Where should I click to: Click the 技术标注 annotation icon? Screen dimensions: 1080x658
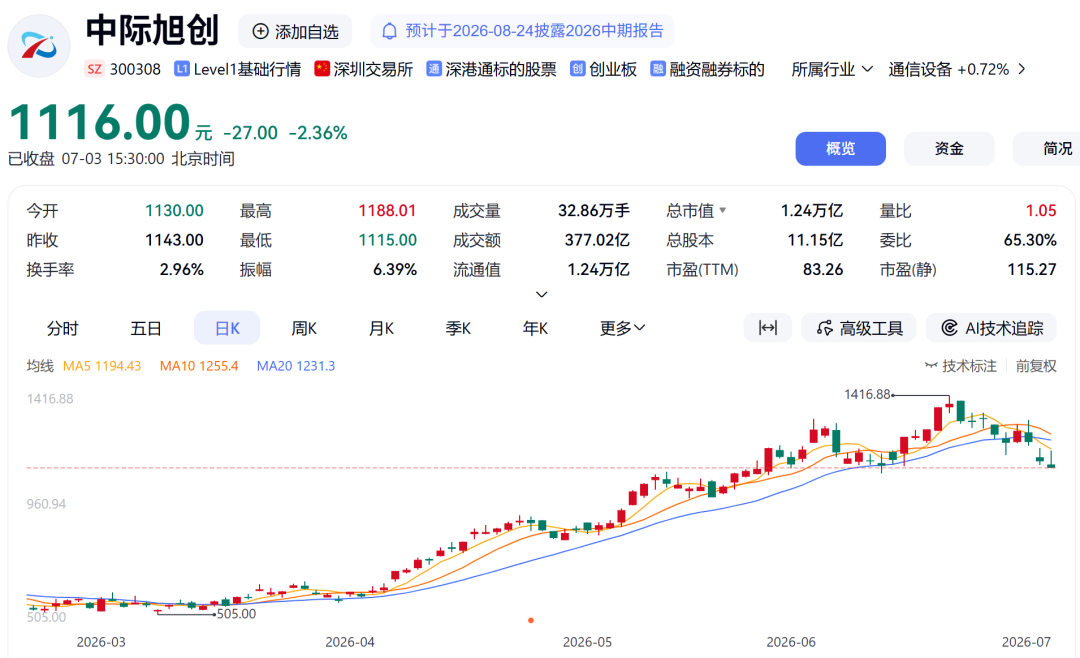tap(931, 366)
